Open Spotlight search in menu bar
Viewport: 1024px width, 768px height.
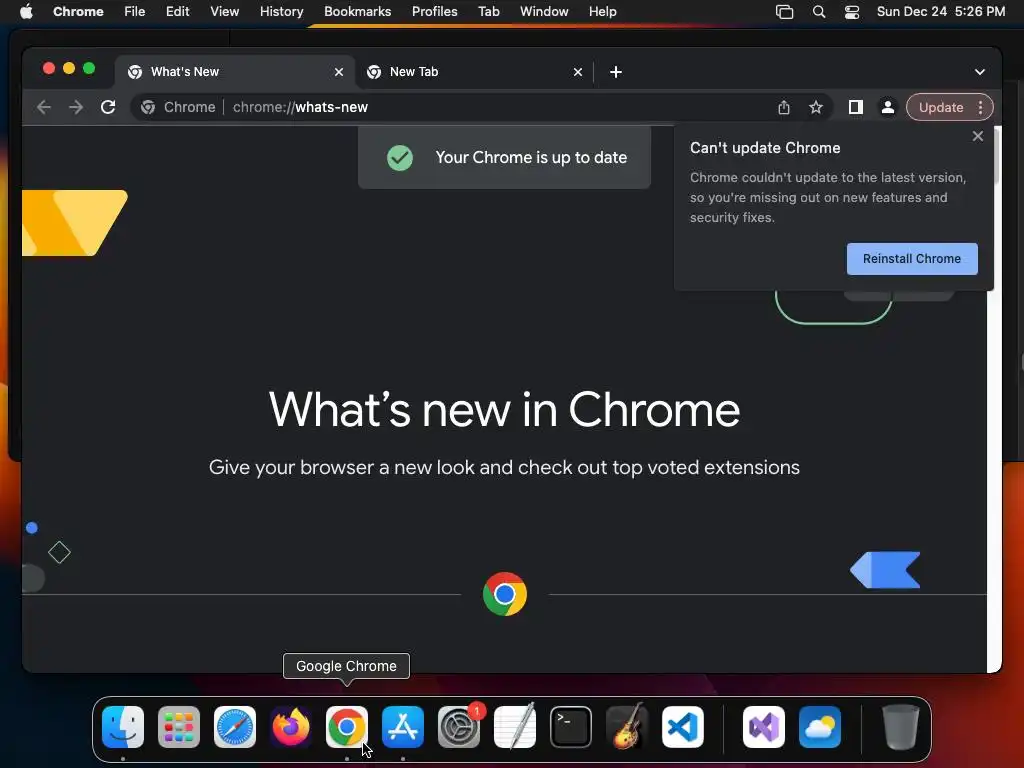[818, 11]
